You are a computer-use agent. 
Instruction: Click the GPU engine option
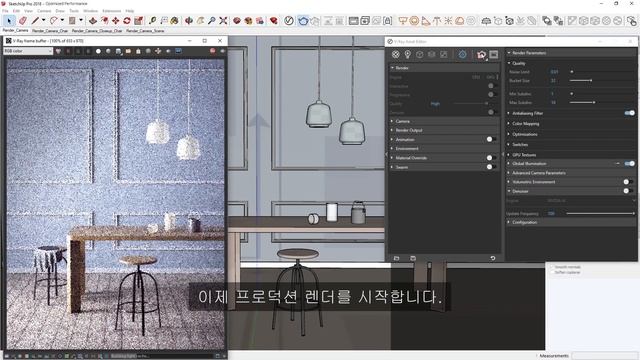pyautogui.click(x=490, y=77)
